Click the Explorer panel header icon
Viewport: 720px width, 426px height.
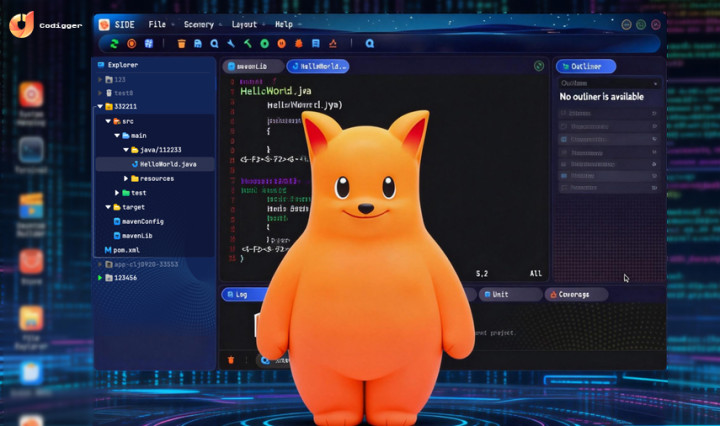tap(101, 65)
